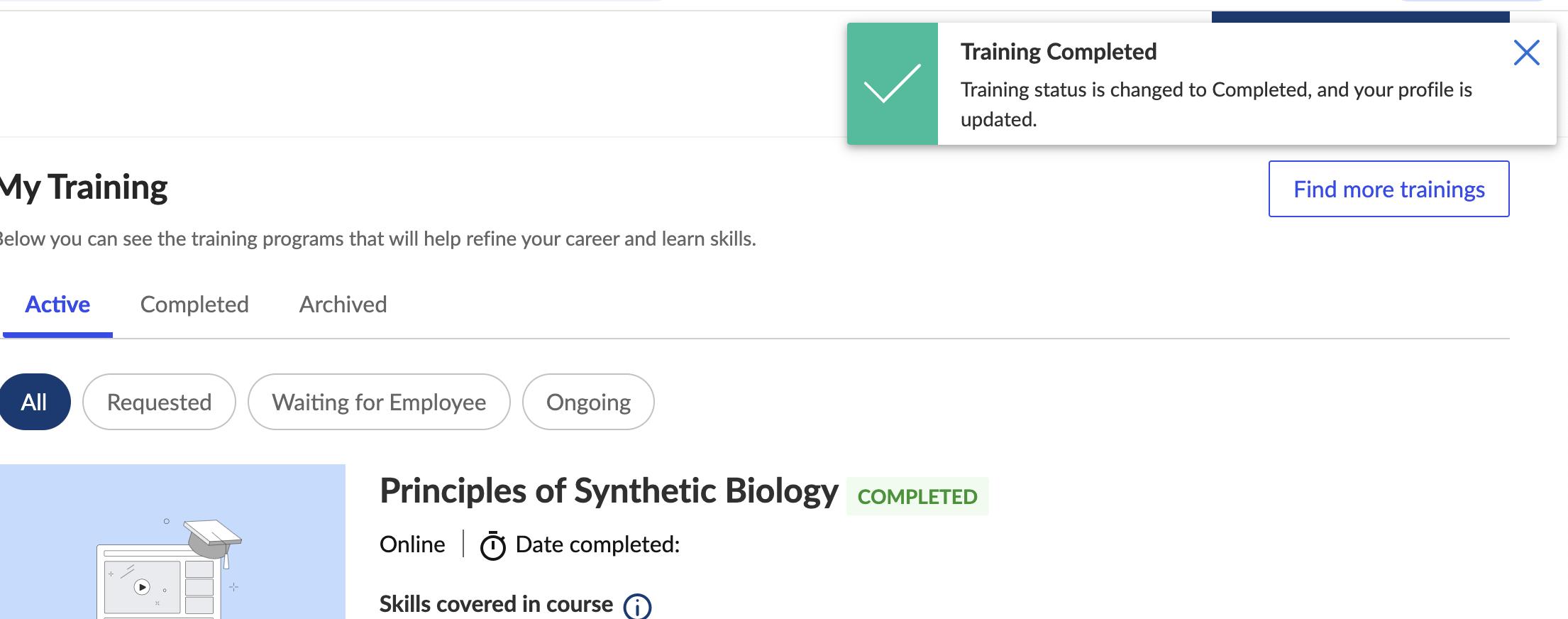The image size is (1568, 619).
Task: Click the Find more trainings button
Action: (x=1388, y=190)
